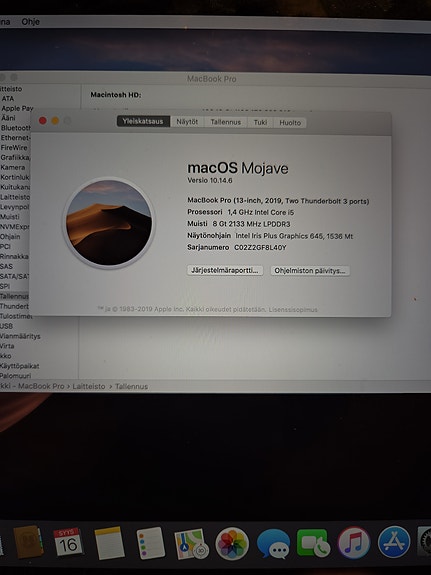Image resolution: width=431 pixels, height=575 pixels.
Task: Open Reminders app icon in Dock
Action: point(150,543)
